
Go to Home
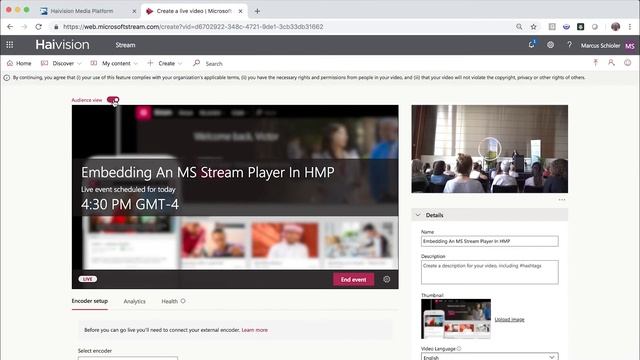[19, 63]
